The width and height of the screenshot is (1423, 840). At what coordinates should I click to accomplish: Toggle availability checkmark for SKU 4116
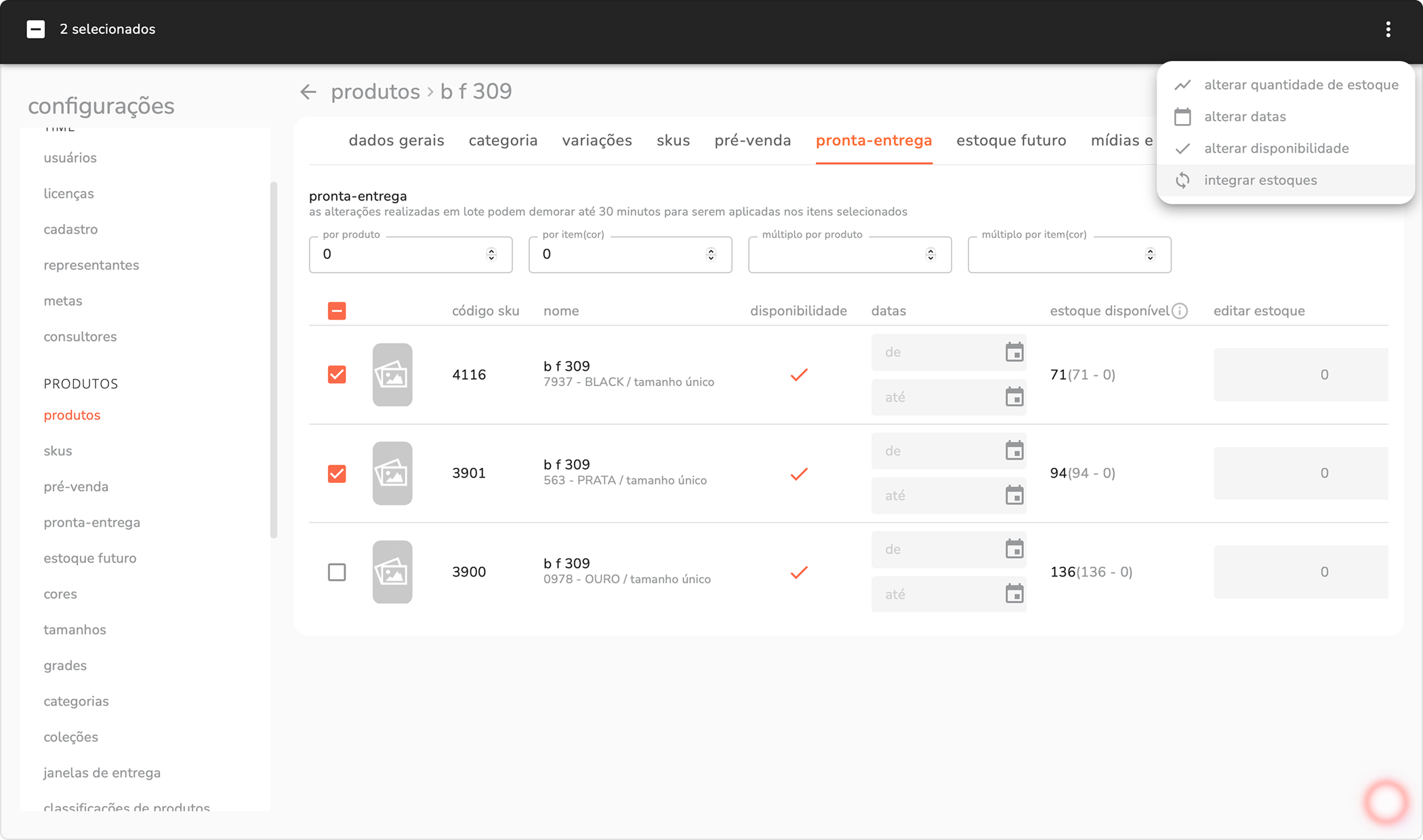pyautogui.click(x=799, y=375)
